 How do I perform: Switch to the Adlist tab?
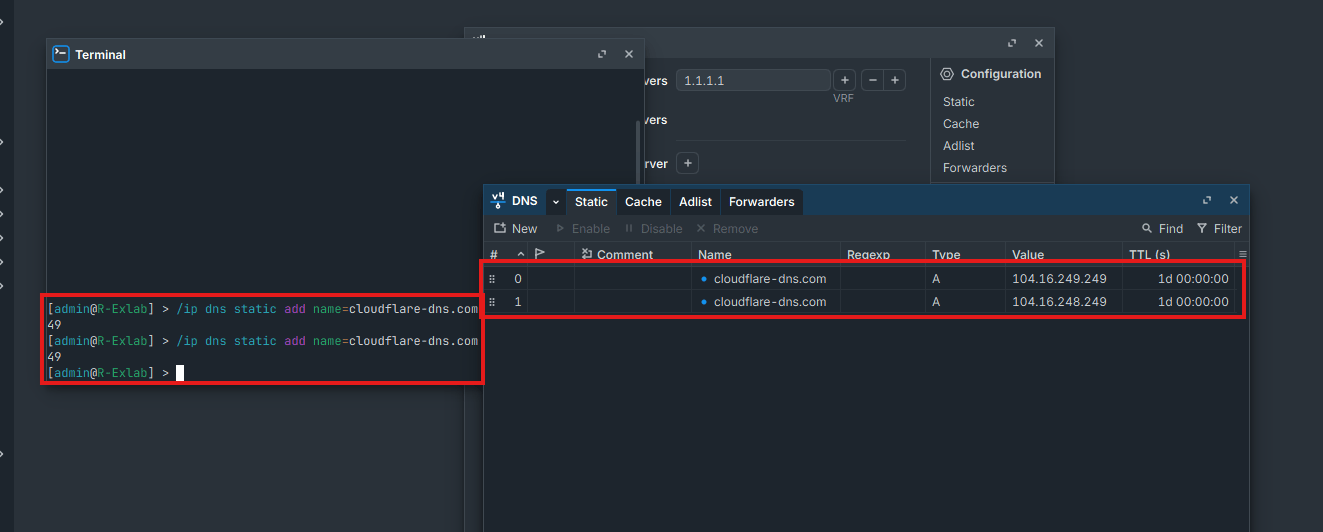pyautogui.click(x=695, y=202)
